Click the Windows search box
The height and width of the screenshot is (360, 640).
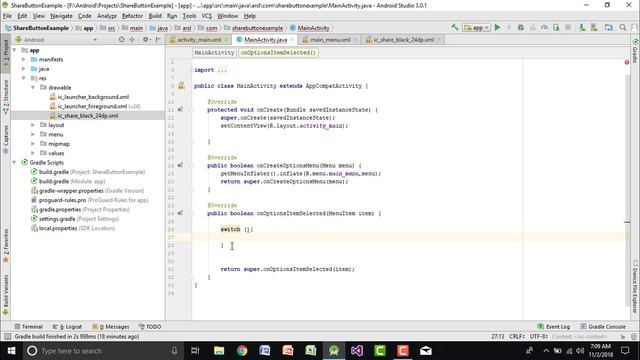(102, 351)
